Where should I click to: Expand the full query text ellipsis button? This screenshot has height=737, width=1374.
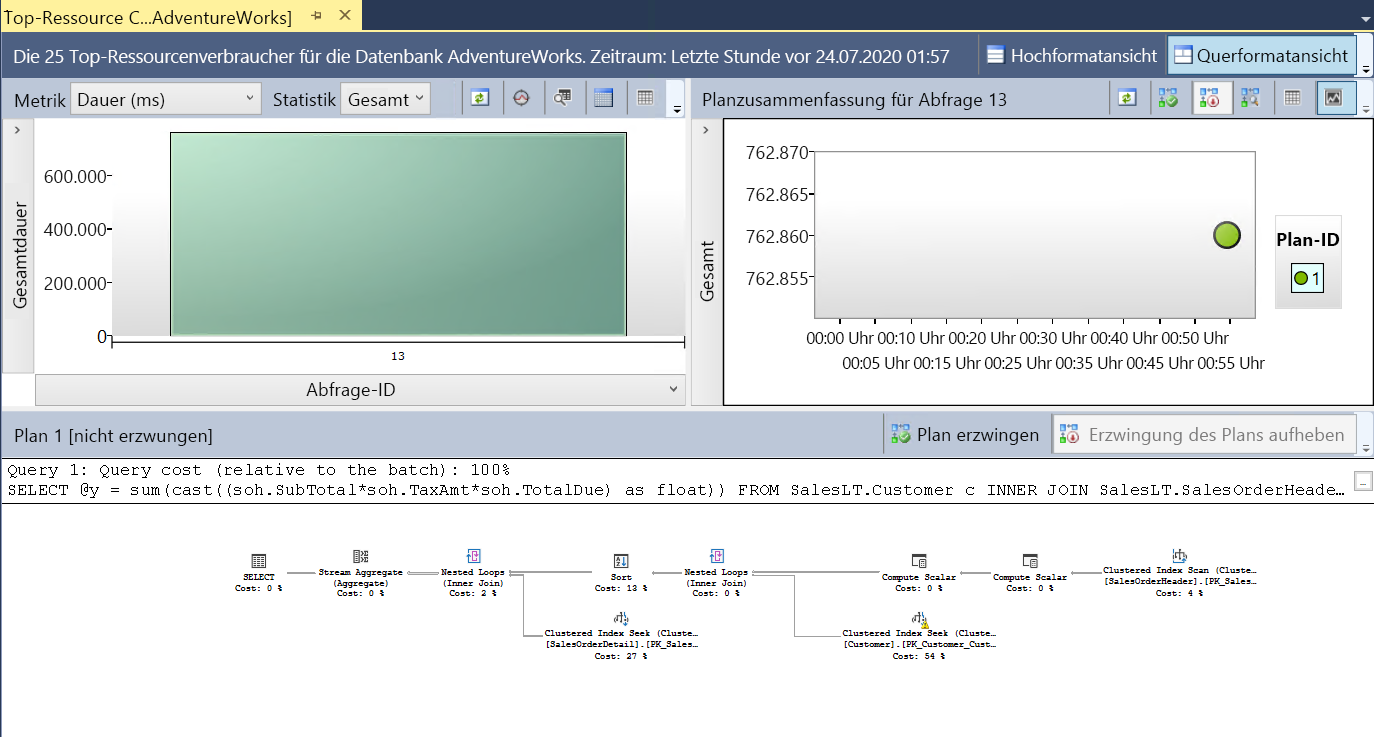(x=1362, y=482)
